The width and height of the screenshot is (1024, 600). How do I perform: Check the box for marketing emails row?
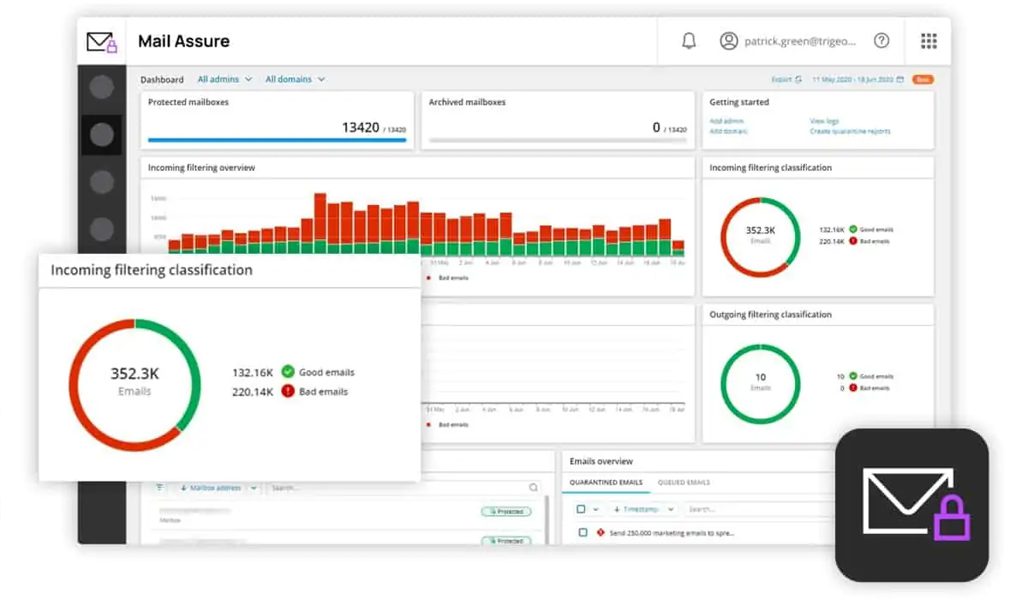pos(583,533)
